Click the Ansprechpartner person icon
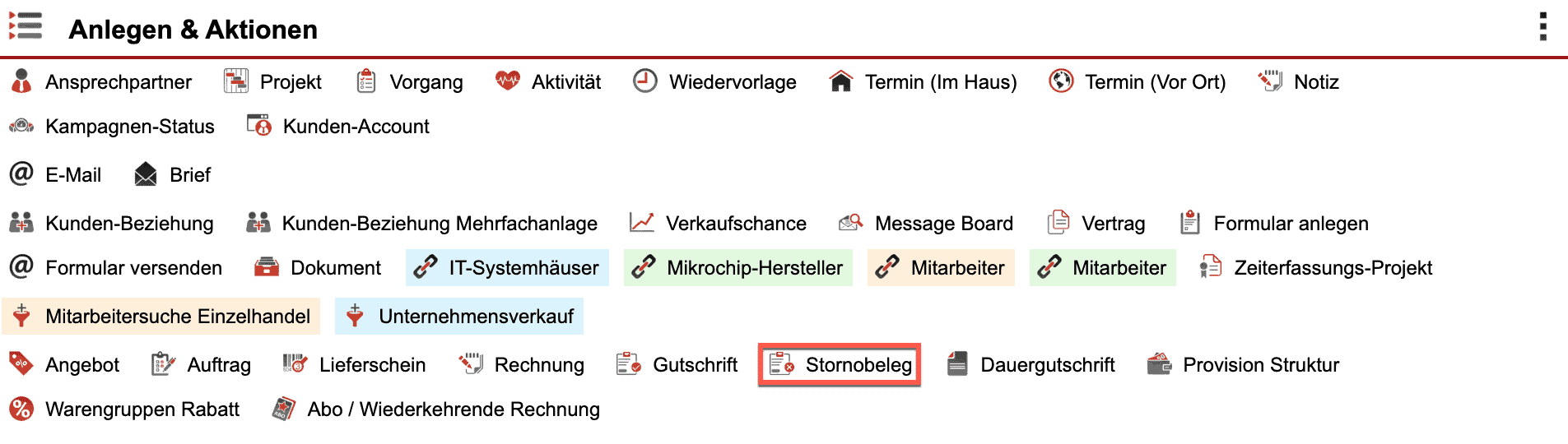The height and width of the screenshot is (444, 1568). (22, 81)
